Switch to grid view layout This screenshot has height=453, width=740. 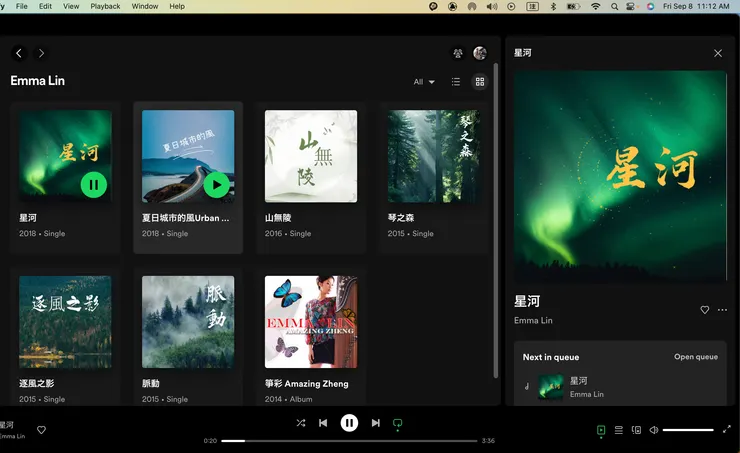pos(480,82)
